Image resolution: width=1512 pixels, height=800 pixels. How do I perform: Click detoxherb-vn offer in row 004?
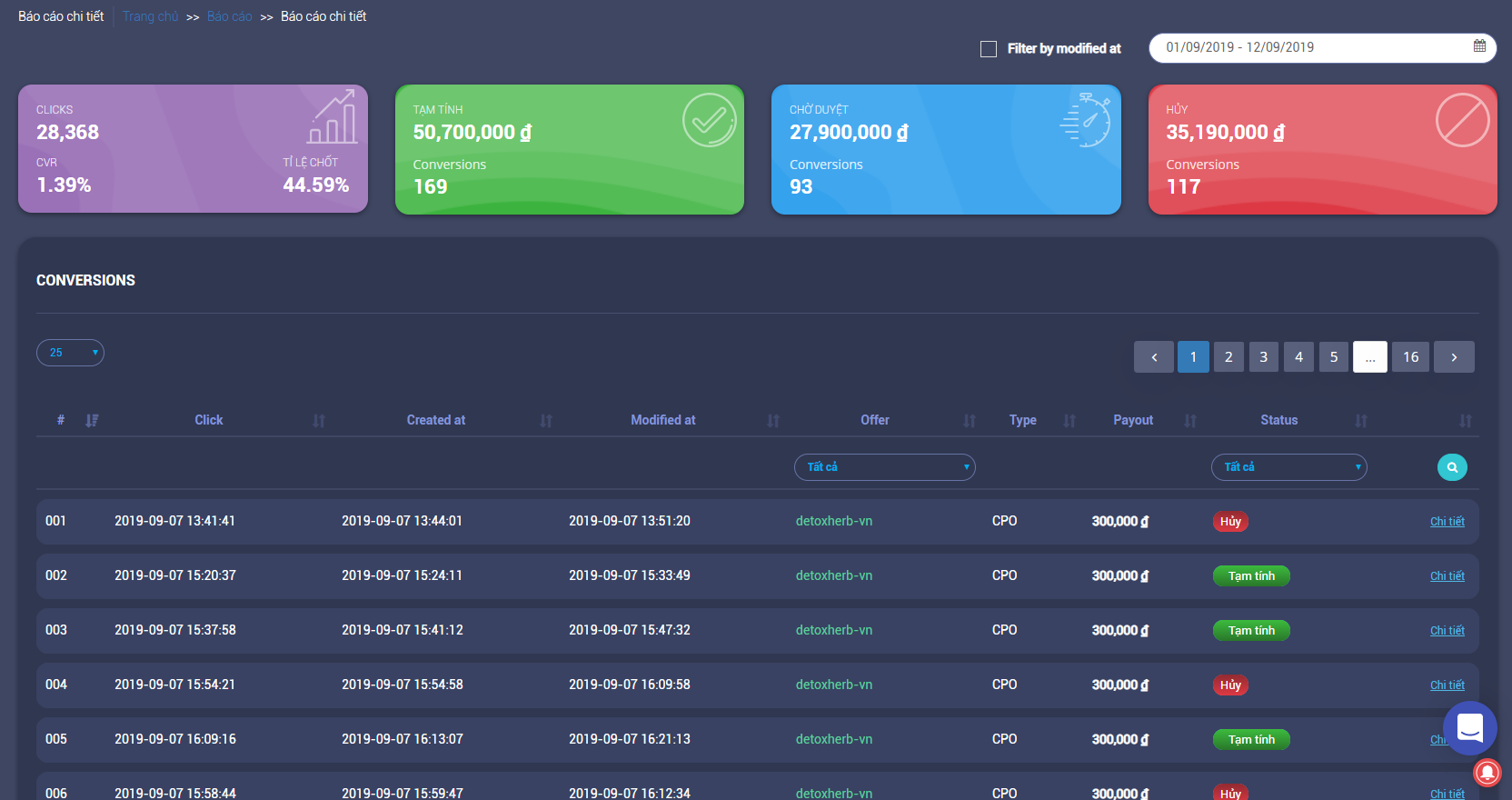click(834, 685)
